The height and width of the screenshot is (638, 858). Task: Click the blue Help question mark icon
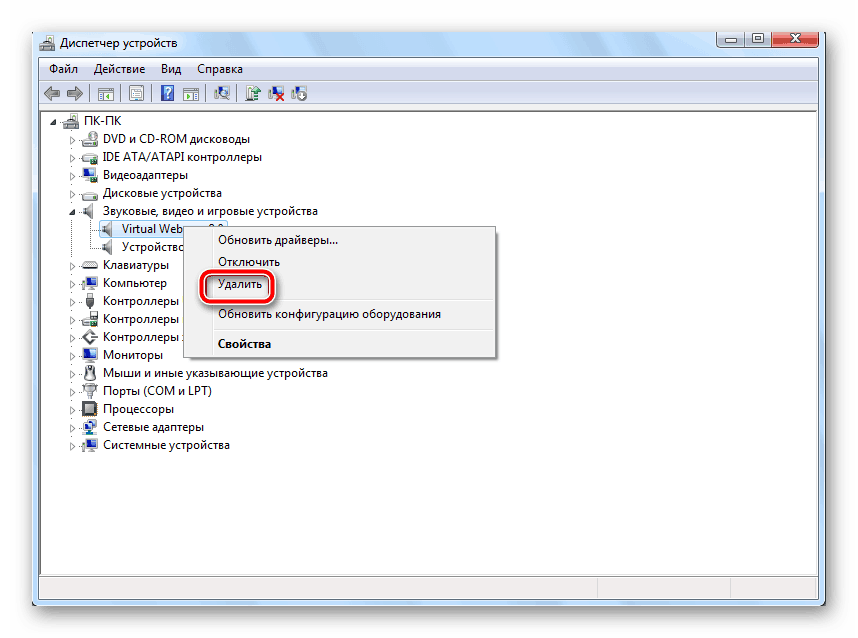(x=167, y=94)
